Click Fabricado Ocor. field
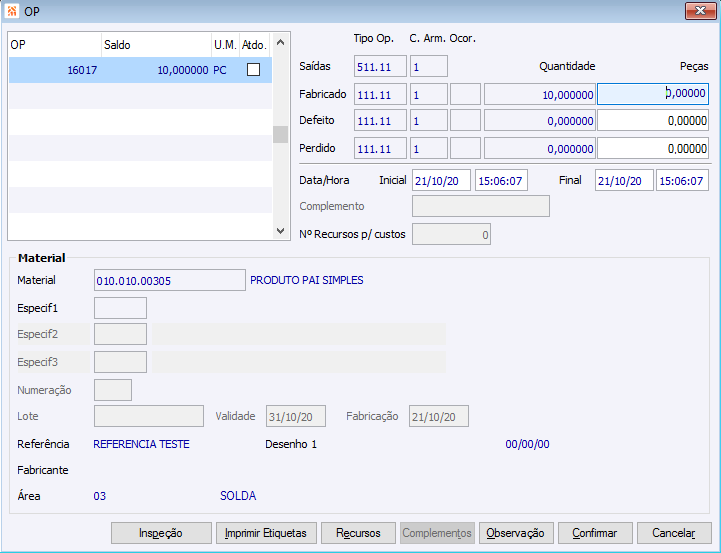Image resolution: width=721 pixels, height=553 pixels. coord(465,94)
